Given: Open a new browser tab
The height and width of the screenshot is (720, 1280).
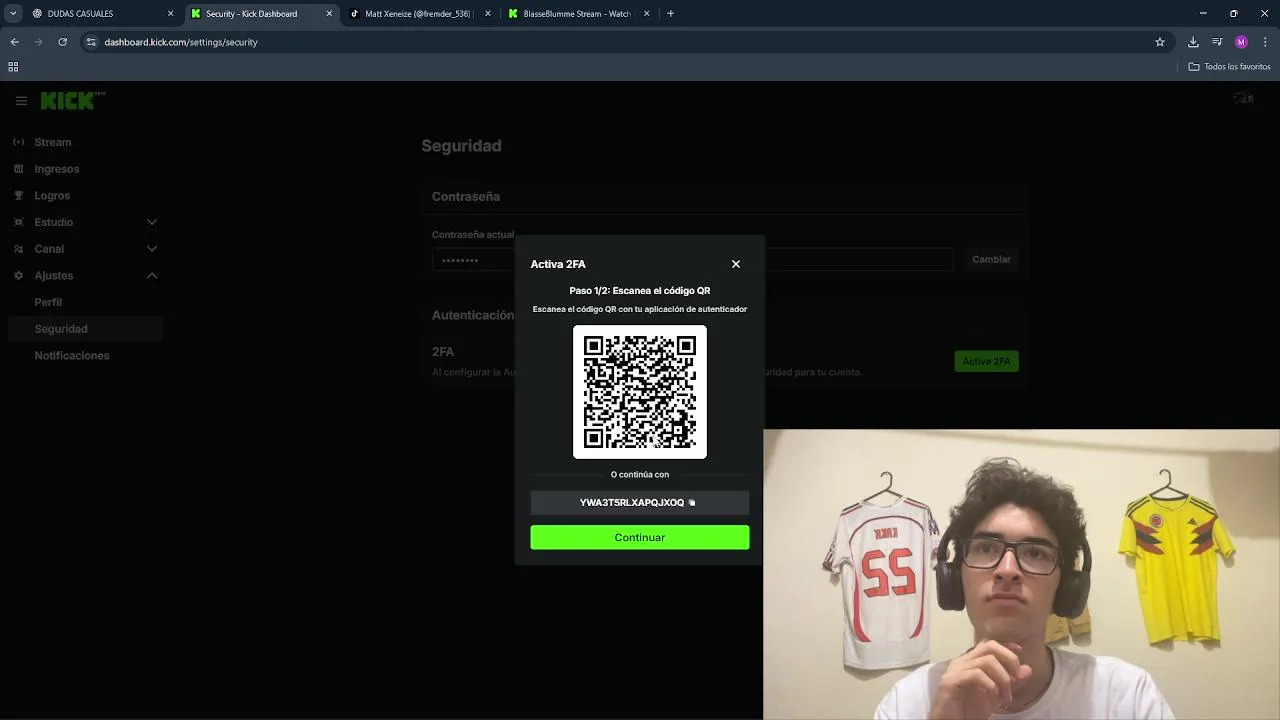Looking at the screenshot, I should coord(670,14).
